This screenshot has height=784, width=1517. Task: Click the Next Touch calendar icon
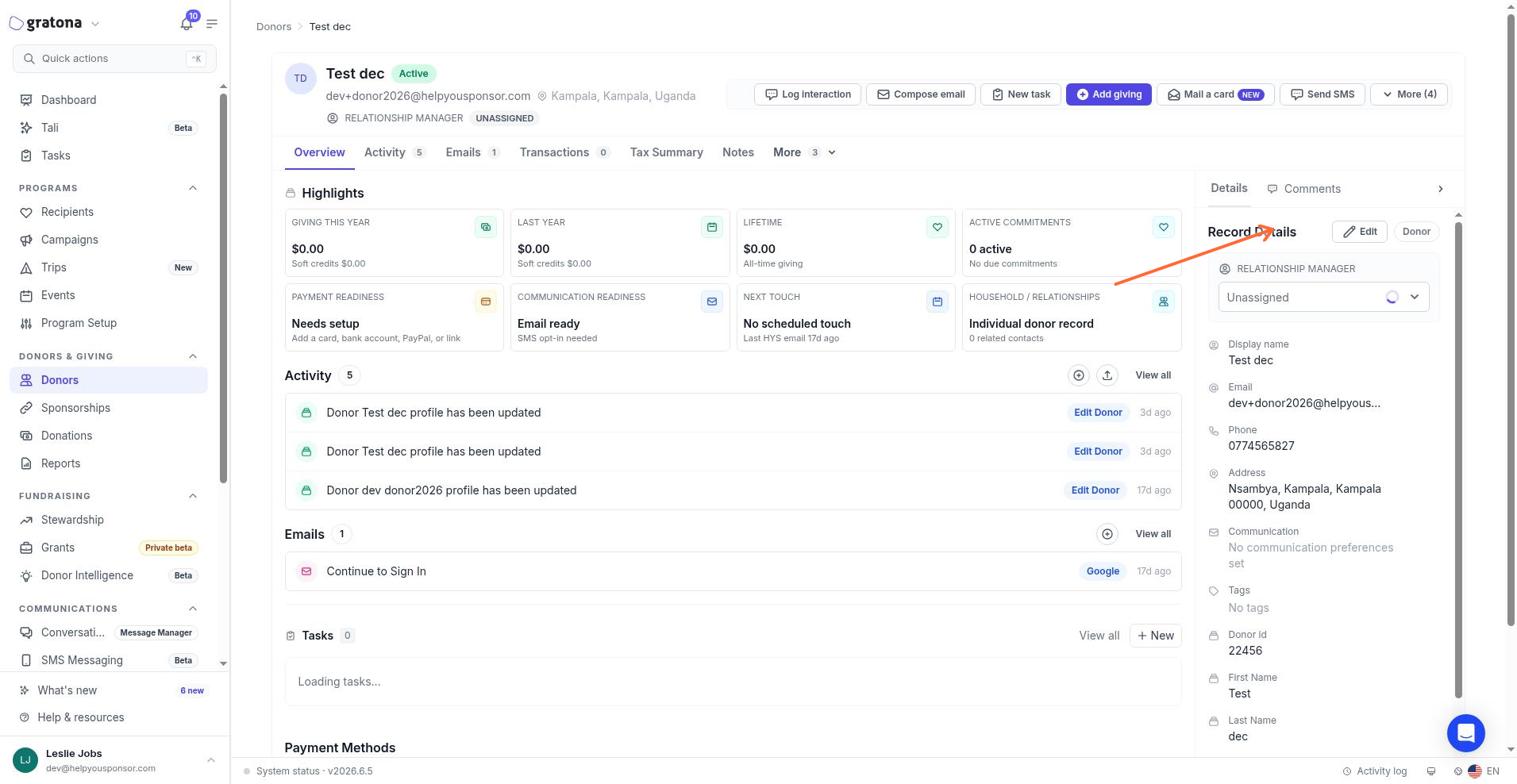[938, 302]
